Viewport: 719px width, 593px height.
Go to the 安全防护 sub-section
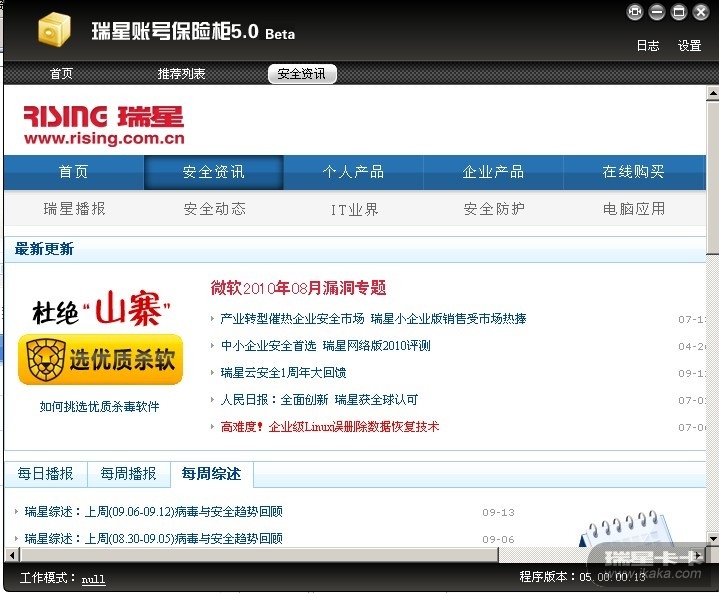494,209
